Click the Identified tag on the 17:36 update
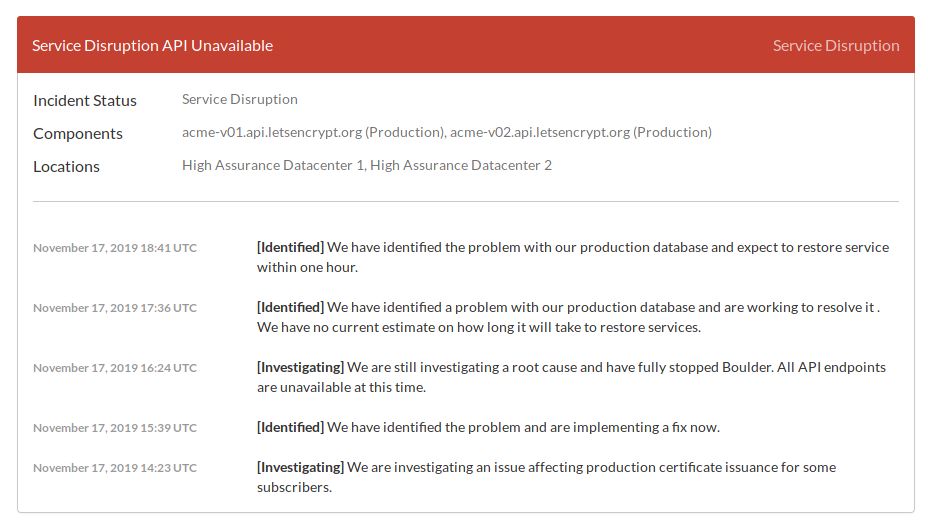Screen dimensions: 928x524 click(290, 307)
